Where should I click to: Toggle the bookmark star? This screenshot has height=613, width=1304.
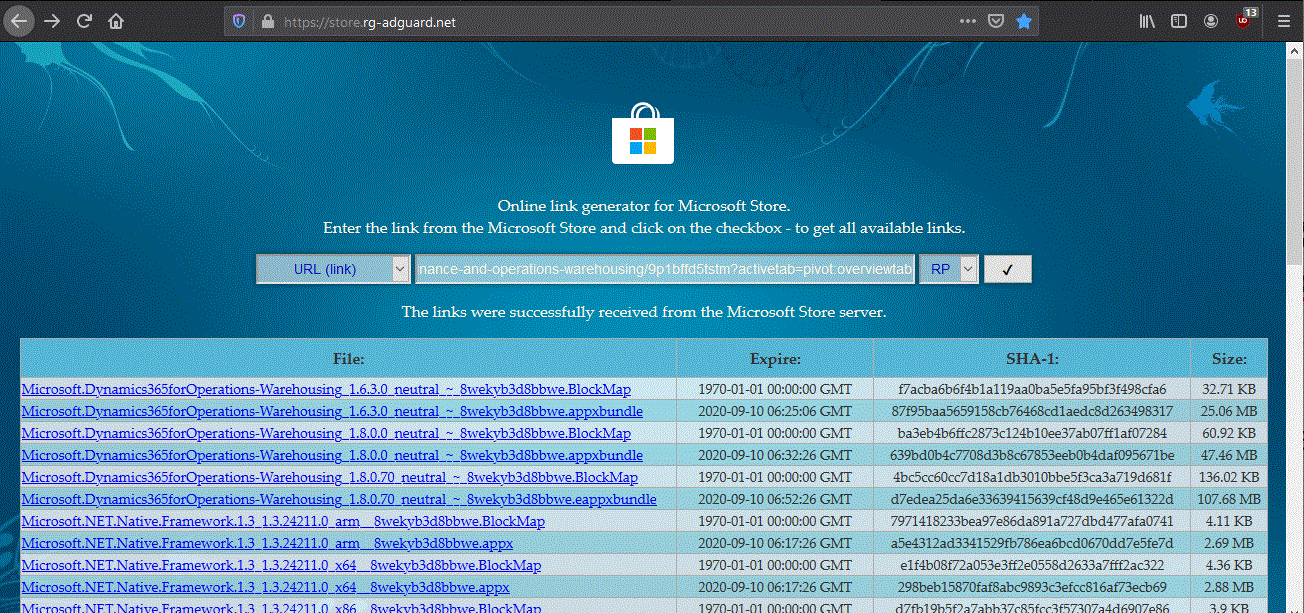[x=1024, y=21]
